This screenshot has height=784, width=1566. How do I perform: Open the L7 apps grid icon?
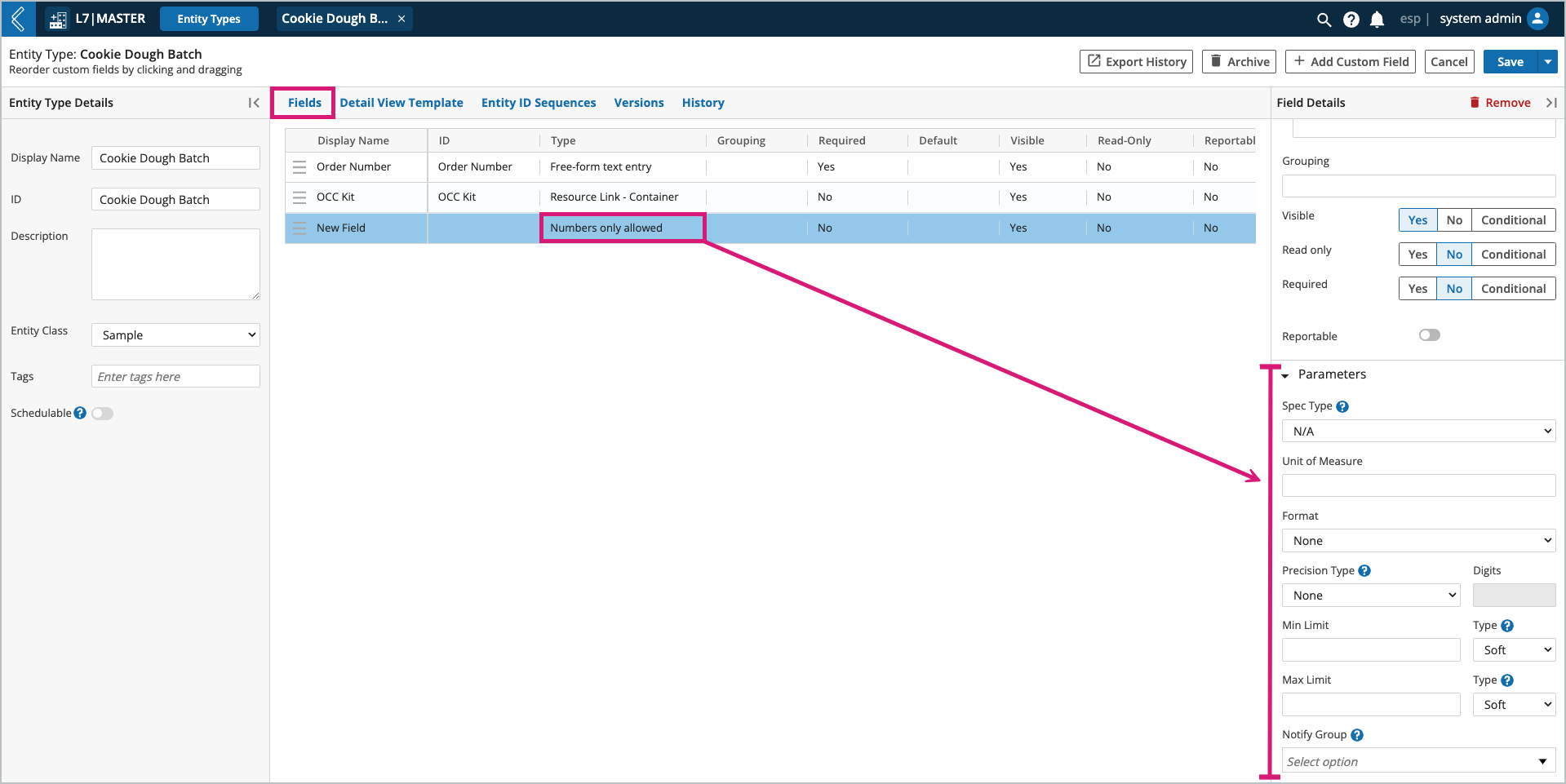click(58, 20)
